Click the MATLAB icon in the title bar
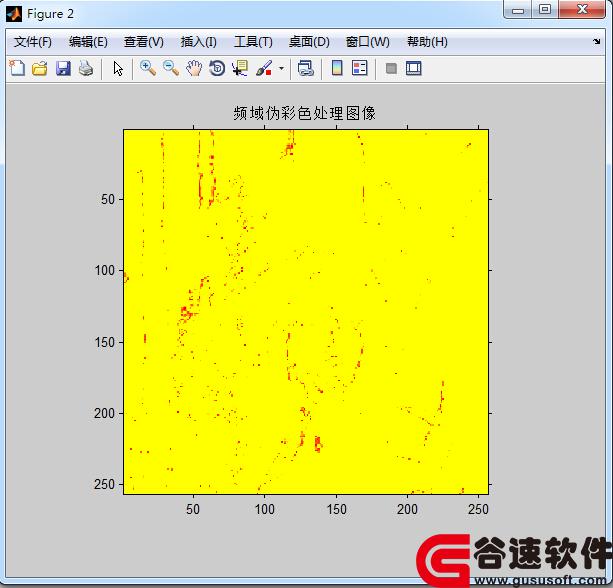 14,14
